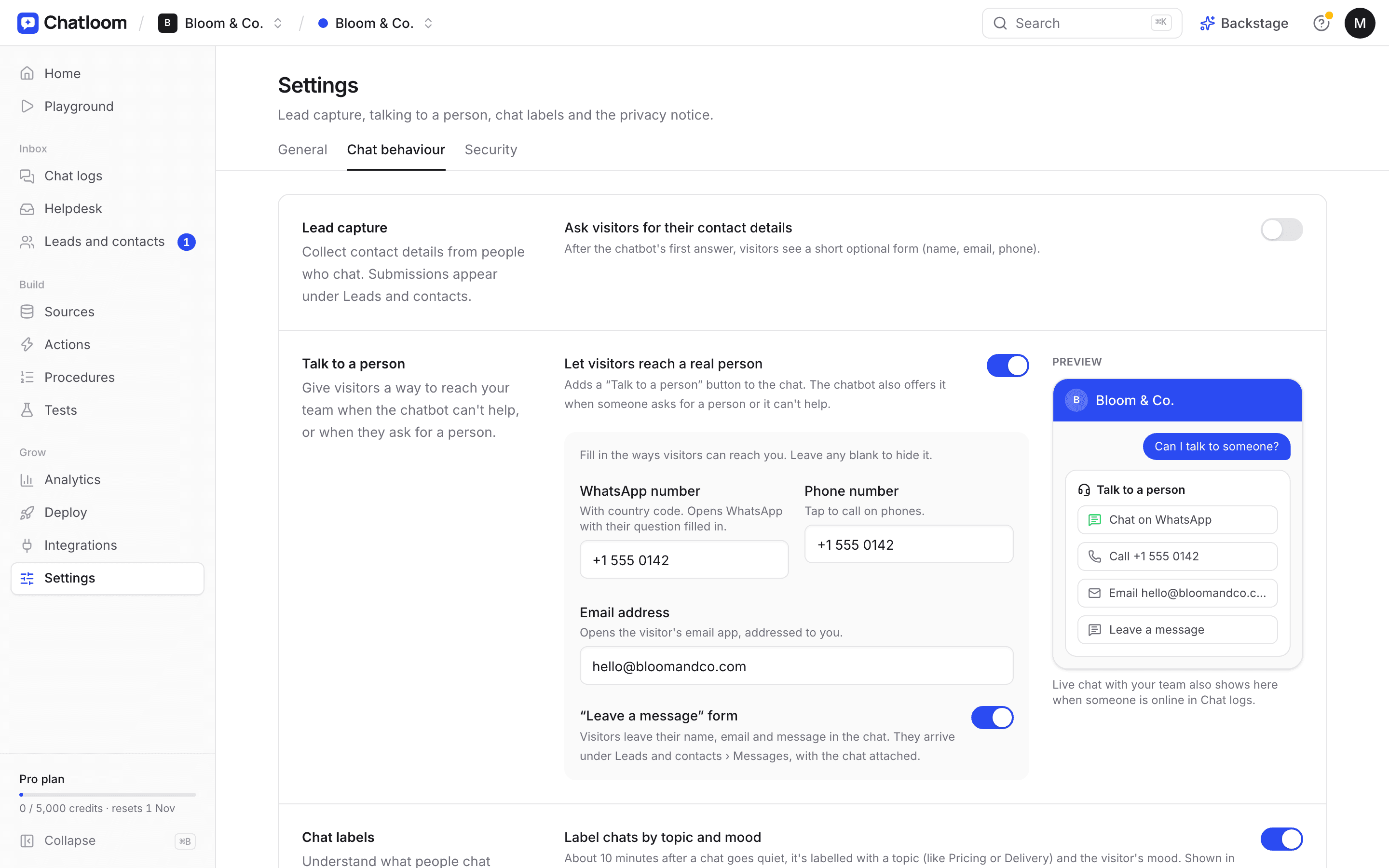Click the Lead capture heading
The width and height of the screenshot is (1389, 868).
click(x=344, y=228)
